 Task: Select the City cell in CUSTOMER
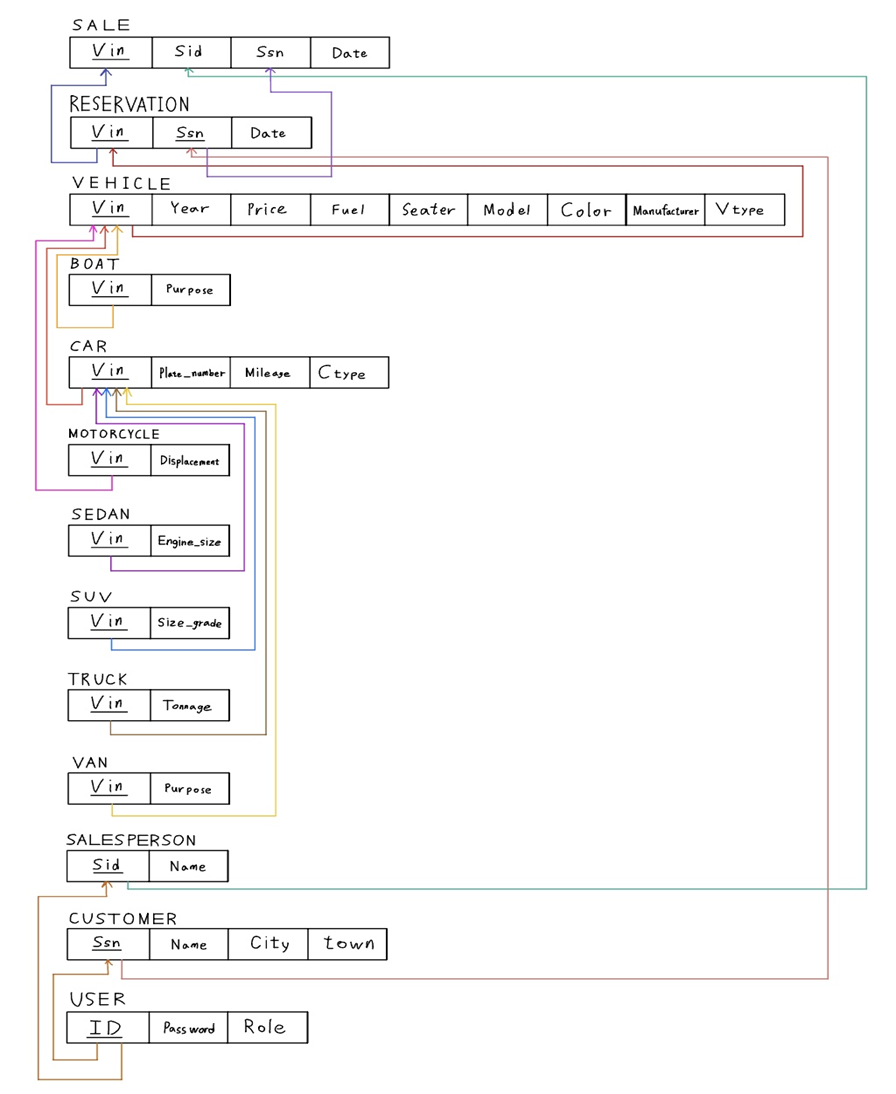pos(268,944)
